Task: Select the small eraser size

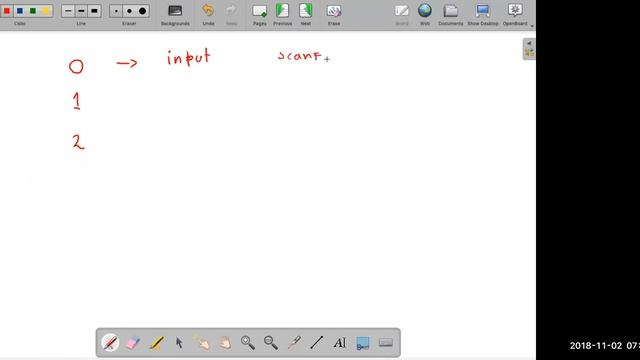Action: tap(116, 11)
